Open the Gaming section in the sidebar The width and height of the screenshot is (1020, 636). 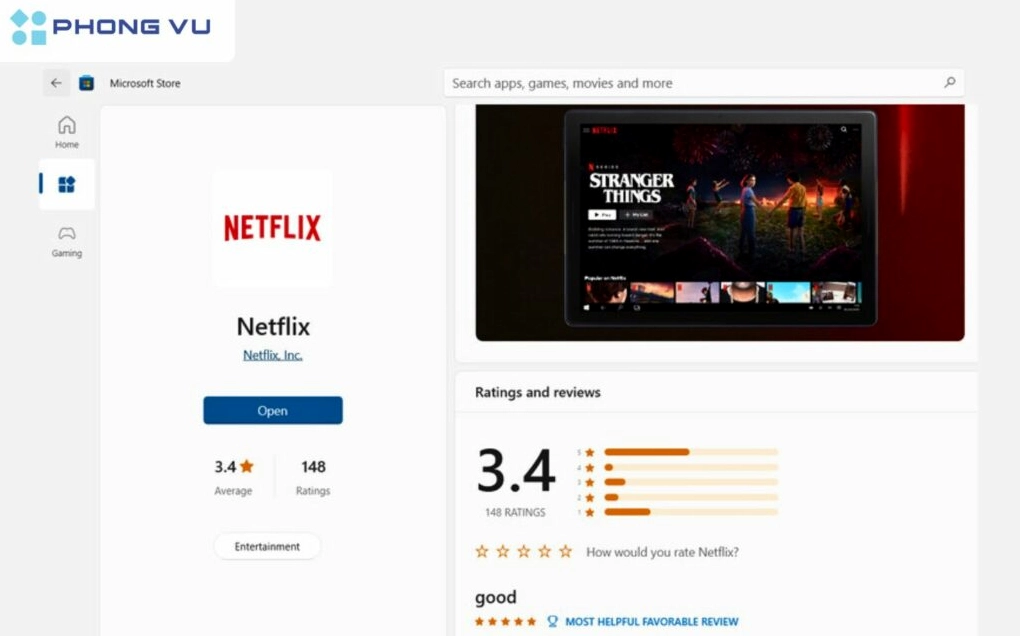67,241
